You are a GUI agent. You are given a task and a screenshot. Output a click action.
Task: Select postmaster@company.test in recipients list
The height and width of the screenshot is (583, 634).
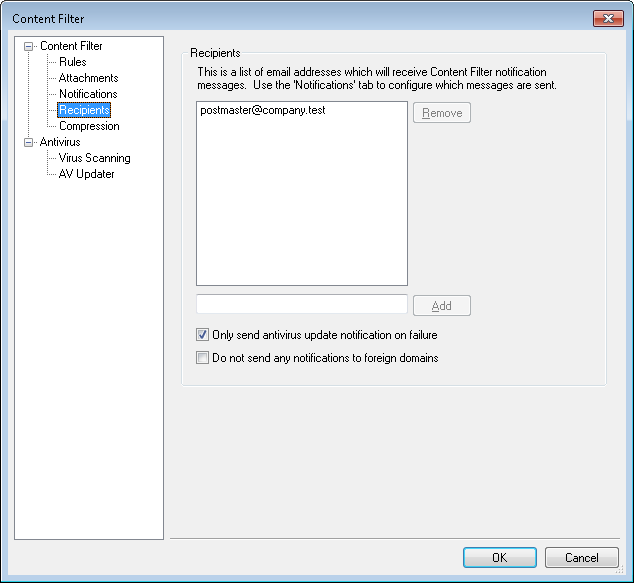262,110
